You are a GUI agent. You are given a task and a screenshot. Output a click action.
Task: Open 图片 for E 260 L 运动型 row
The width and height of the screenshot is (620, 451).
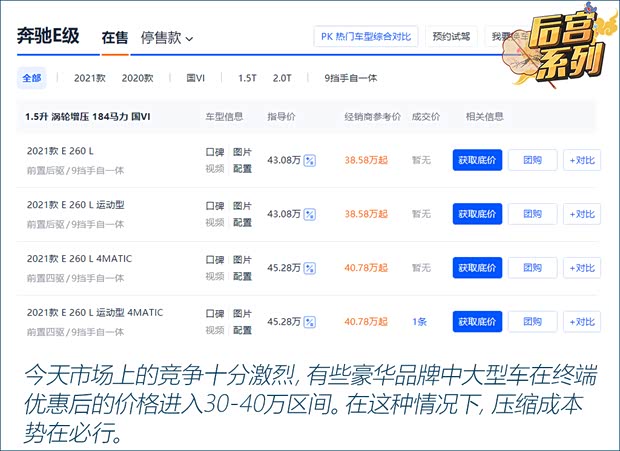tap(242, 206)
